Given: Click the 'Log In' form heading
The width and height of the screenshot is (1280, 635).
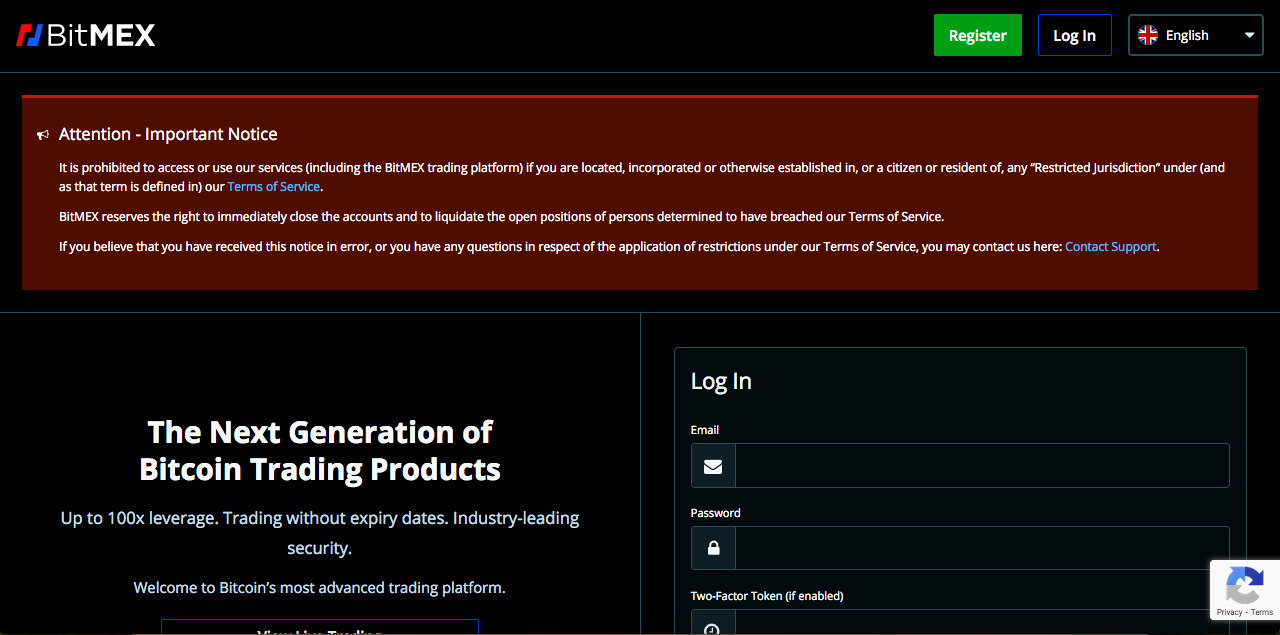Looking at the screenshot, I should [x=721, y=381].
